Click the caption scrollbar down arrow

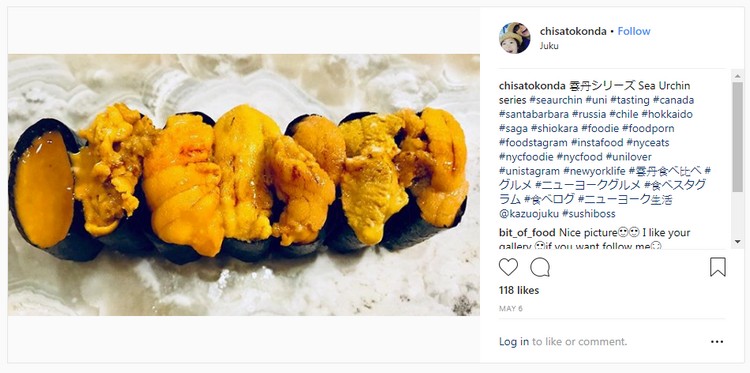coord(737,242)
